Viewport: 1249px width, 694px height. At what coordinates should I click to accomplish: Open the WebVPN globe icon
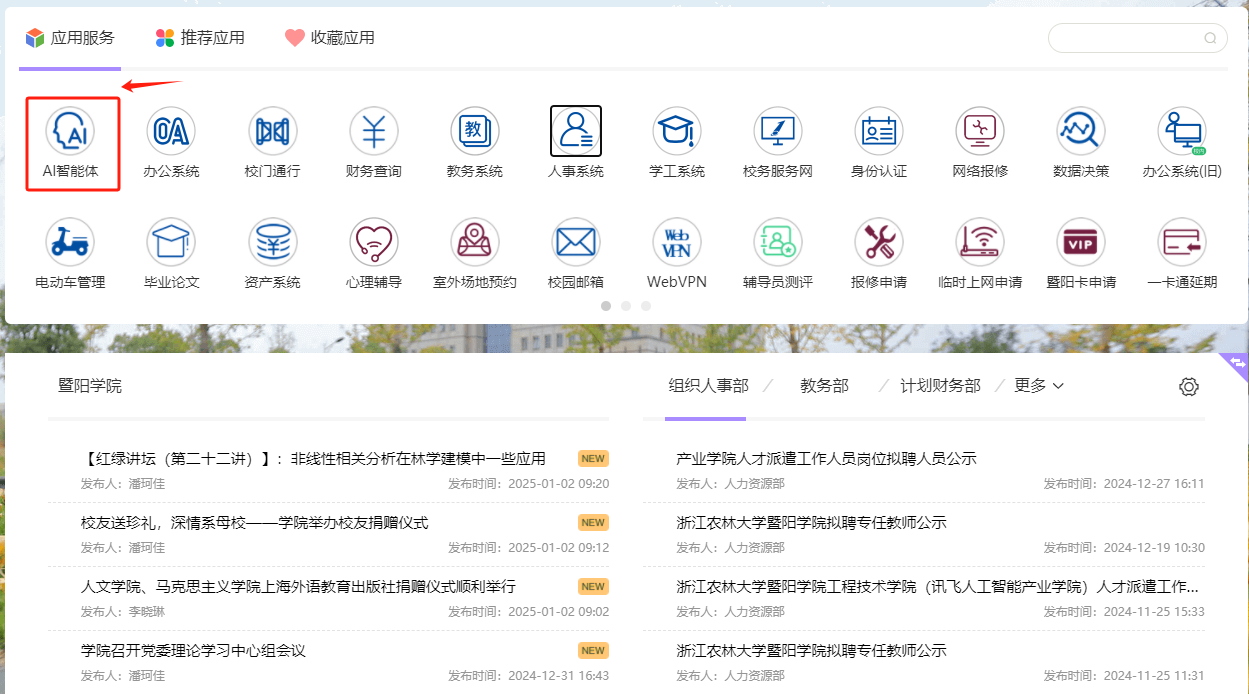[676, 242]
